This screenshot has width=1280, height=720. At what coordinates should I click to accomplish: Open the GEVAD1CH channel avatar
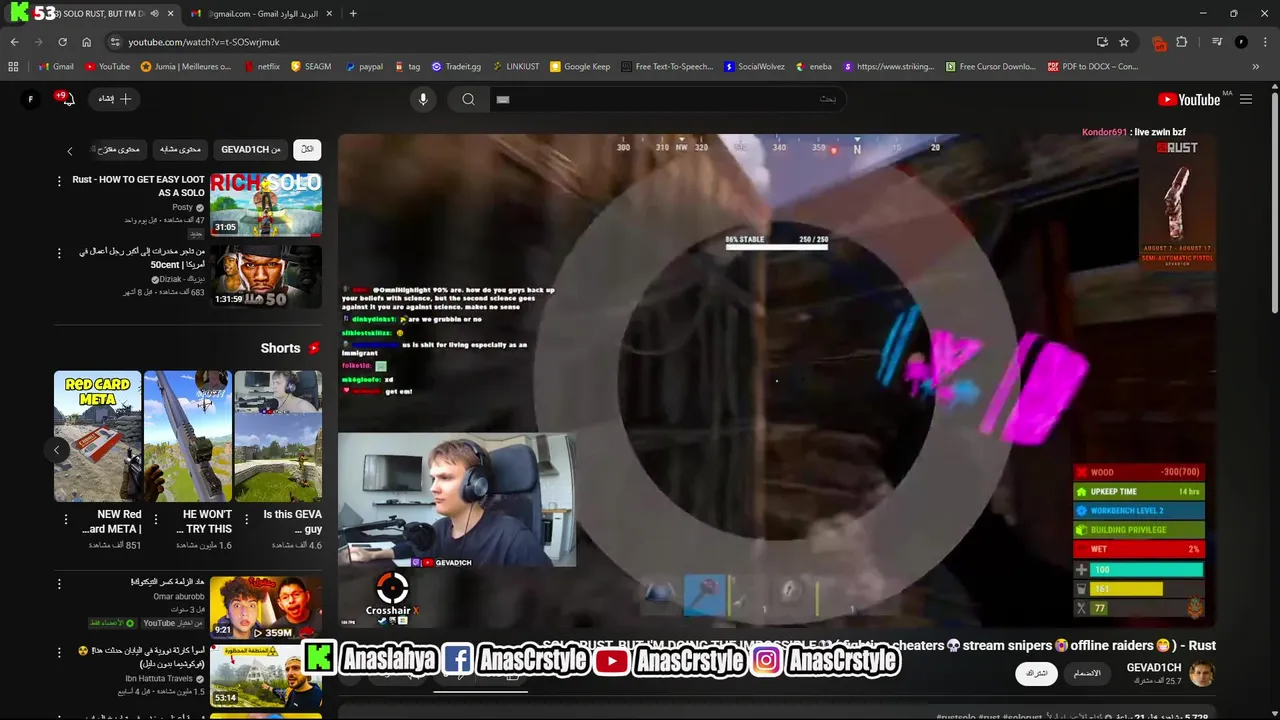coord(1201,673)
